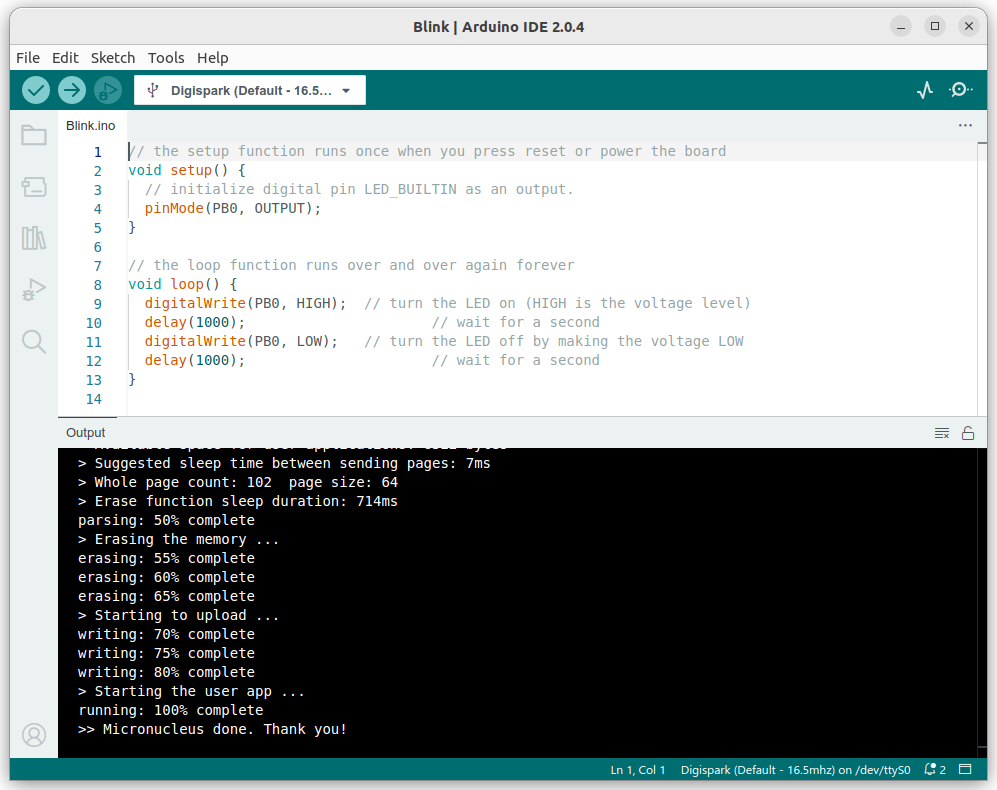Minimize the Arduino IDE window
Screen dimensions: 997x790
(x=900, y=27)
